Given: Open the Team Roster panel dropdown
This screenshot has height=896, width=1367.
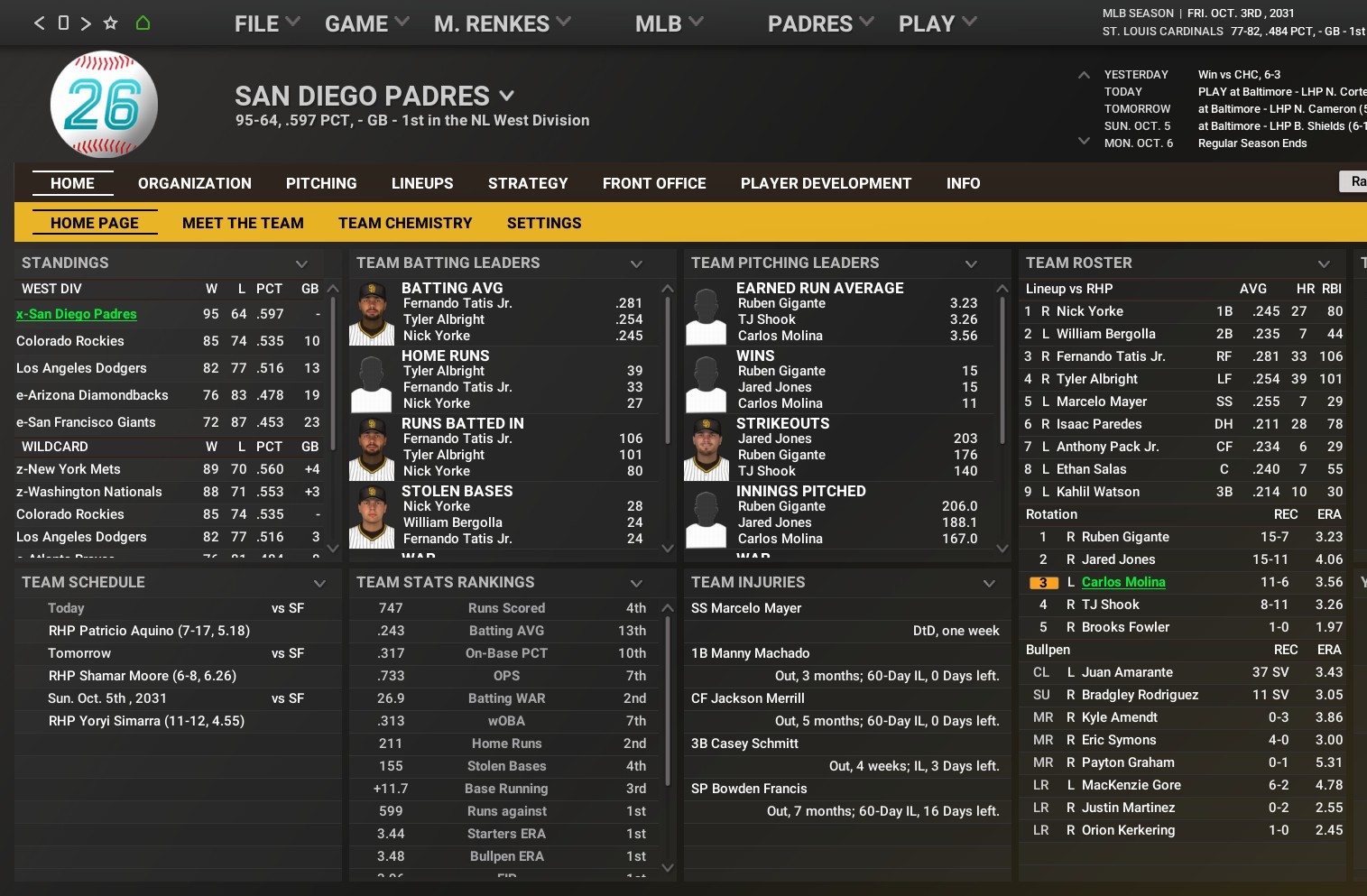Looking at the screenshot, I should [x=1324, y=263].
